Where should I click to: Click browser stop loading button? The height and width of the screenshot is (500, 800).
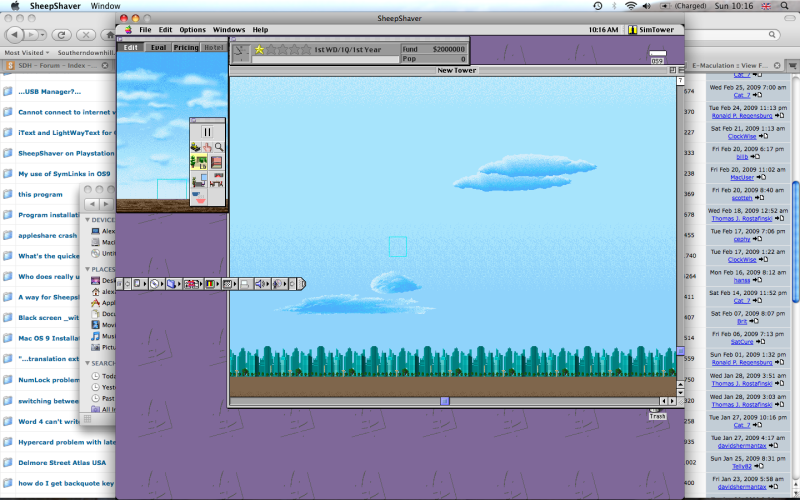click(86, 35)
